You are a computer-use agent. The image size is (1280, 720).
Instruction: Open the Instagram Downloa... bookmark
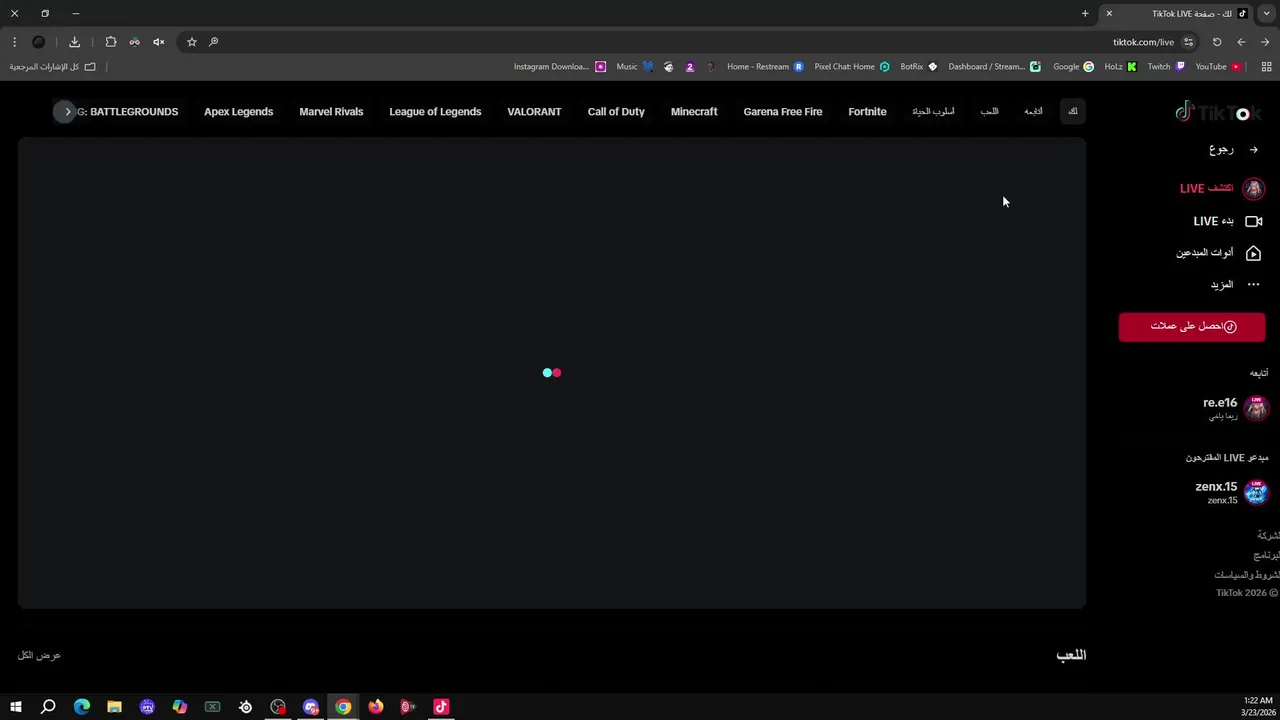(x=560, y=67)
